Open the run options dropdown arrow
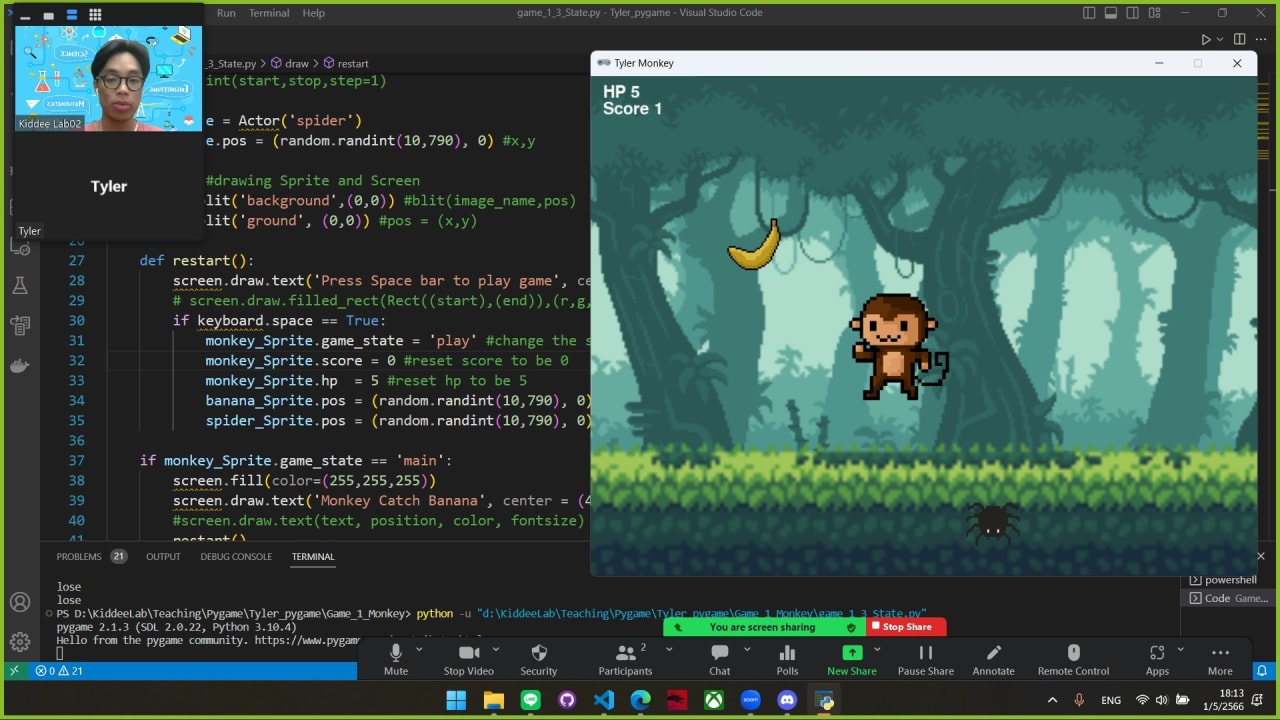The image size is (1280, 720). pyautogui.click(x=1221, y=39)
